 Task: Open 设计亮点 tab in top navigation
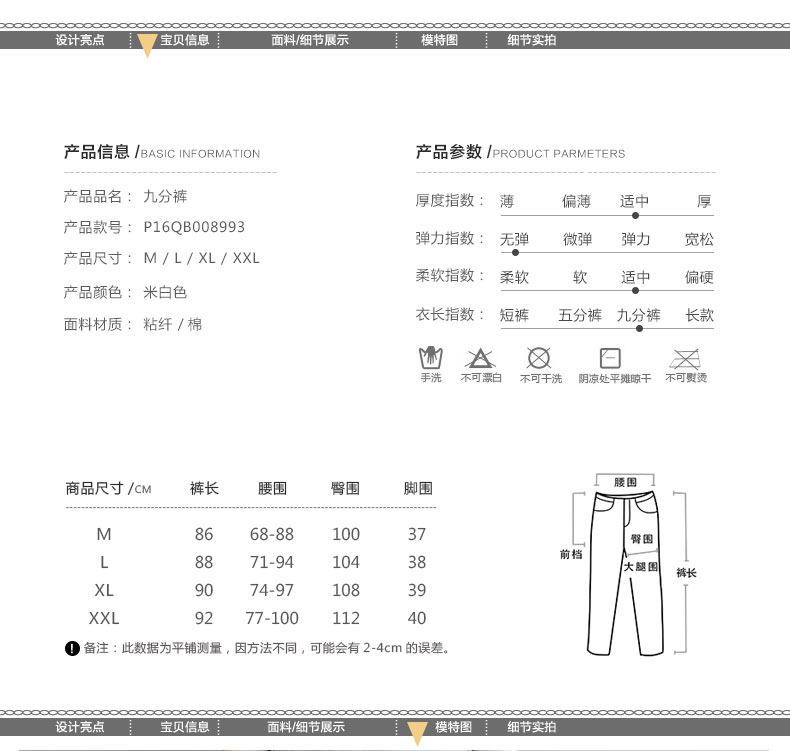(x=80, y=40)
